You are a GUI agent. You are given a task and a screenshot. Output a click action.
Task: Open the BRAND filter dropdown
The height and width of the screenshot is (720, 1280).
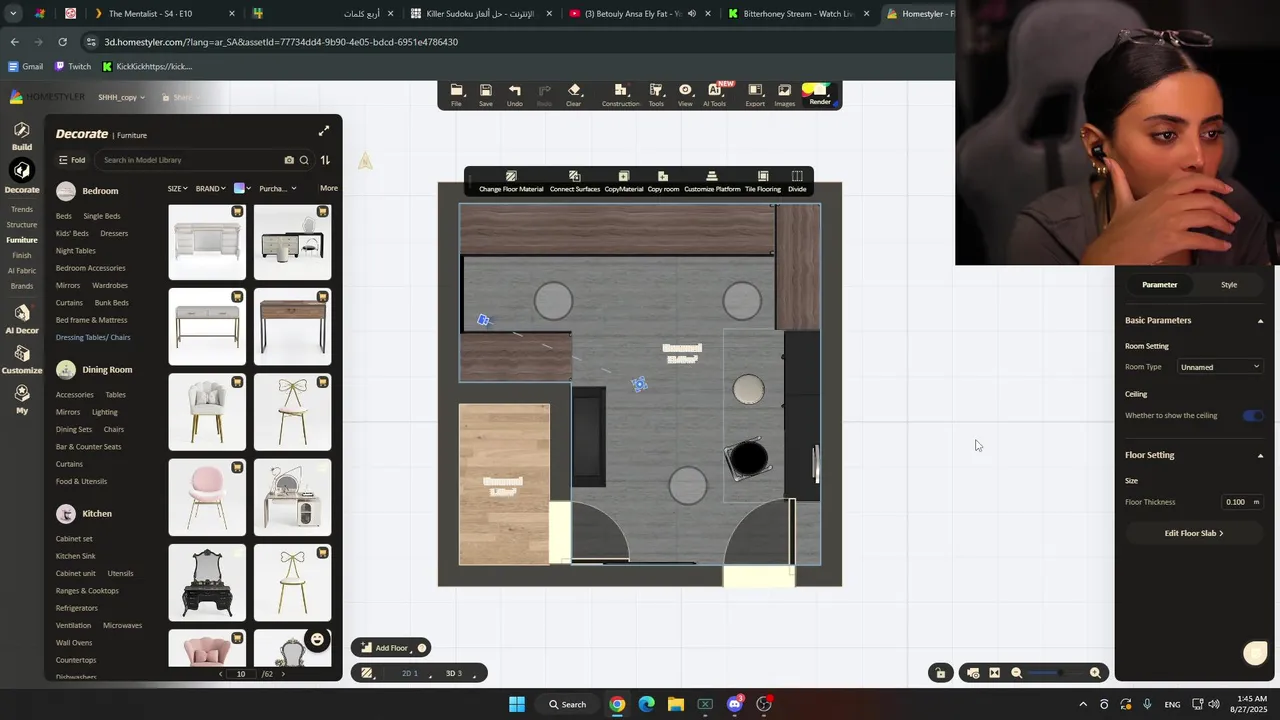(210, 188)
